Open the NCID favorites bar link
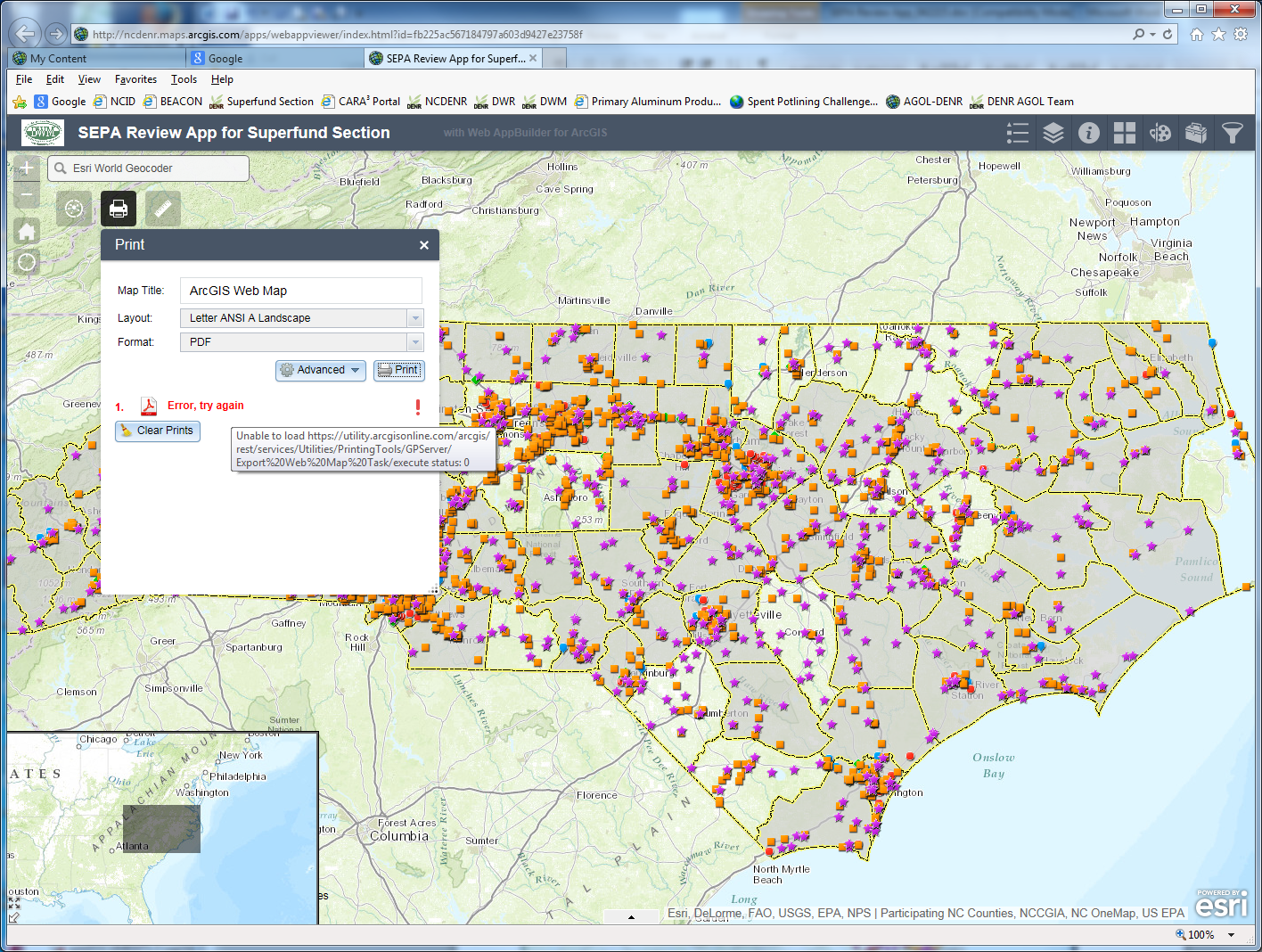This screenshot has height=952, width=1262. [114, 102]
